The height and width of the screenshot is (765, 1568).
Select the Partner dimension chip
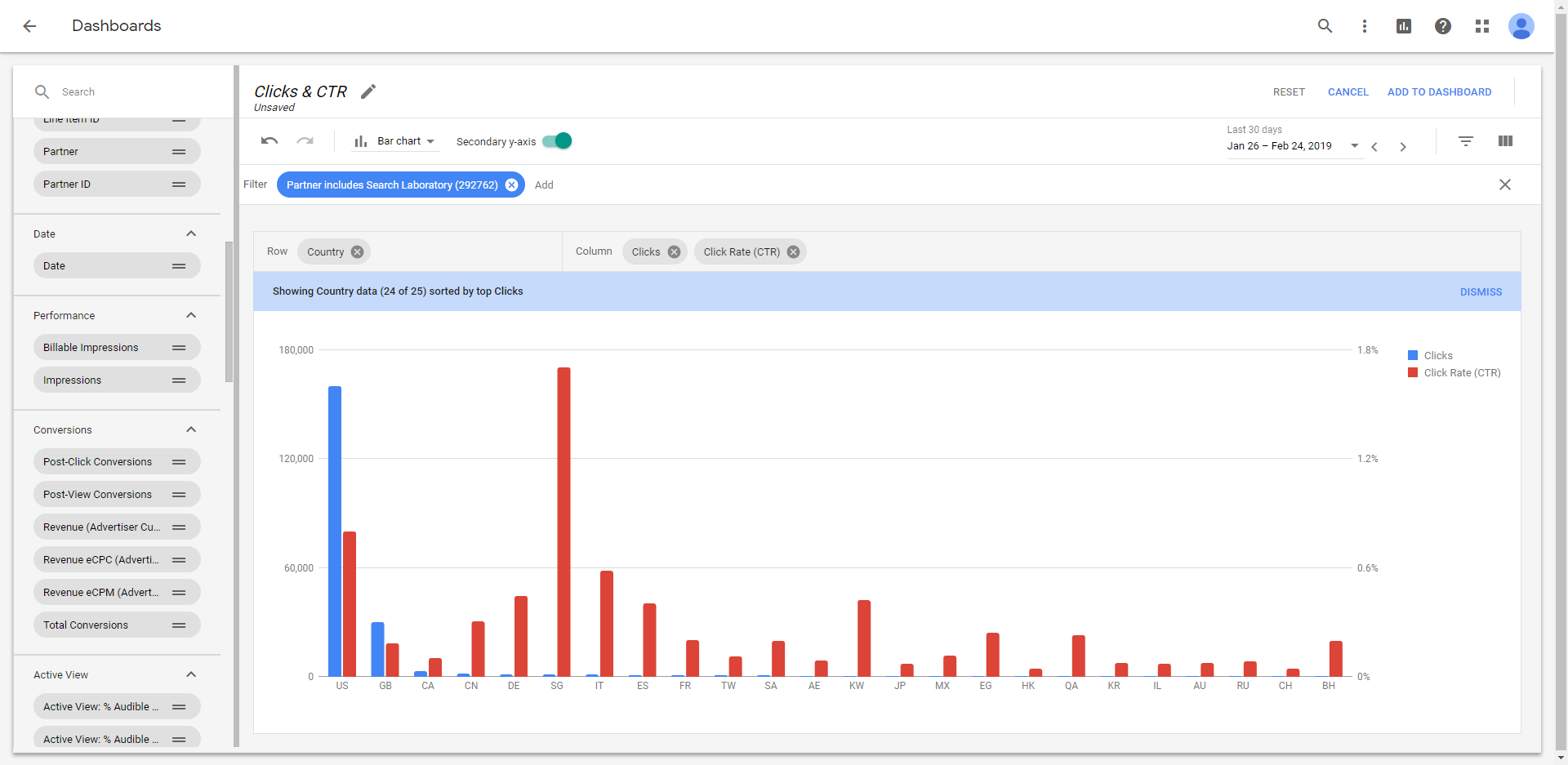tap(117, 152)
